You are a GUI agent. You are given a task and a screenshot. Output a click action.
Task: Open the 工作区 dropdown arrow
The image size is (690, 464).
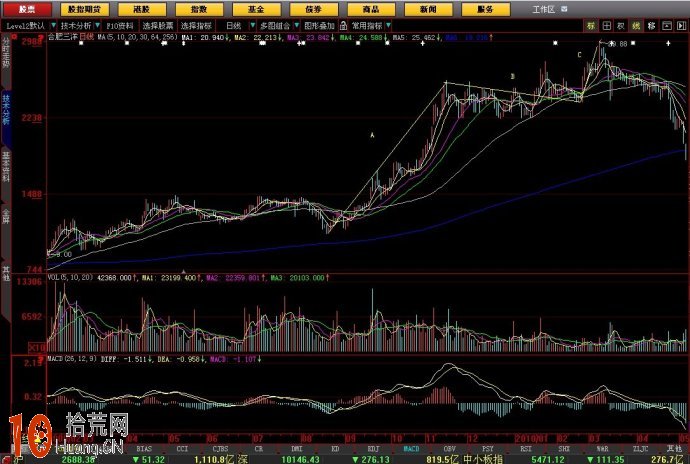(565, 9)
